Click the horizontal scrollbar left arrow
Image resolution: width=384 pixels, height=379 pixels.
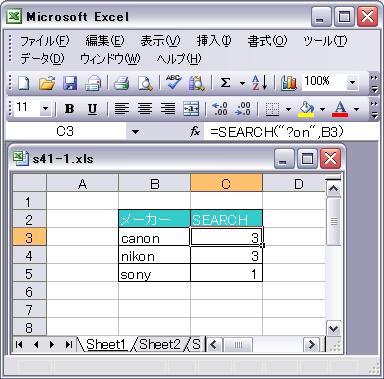214,344
